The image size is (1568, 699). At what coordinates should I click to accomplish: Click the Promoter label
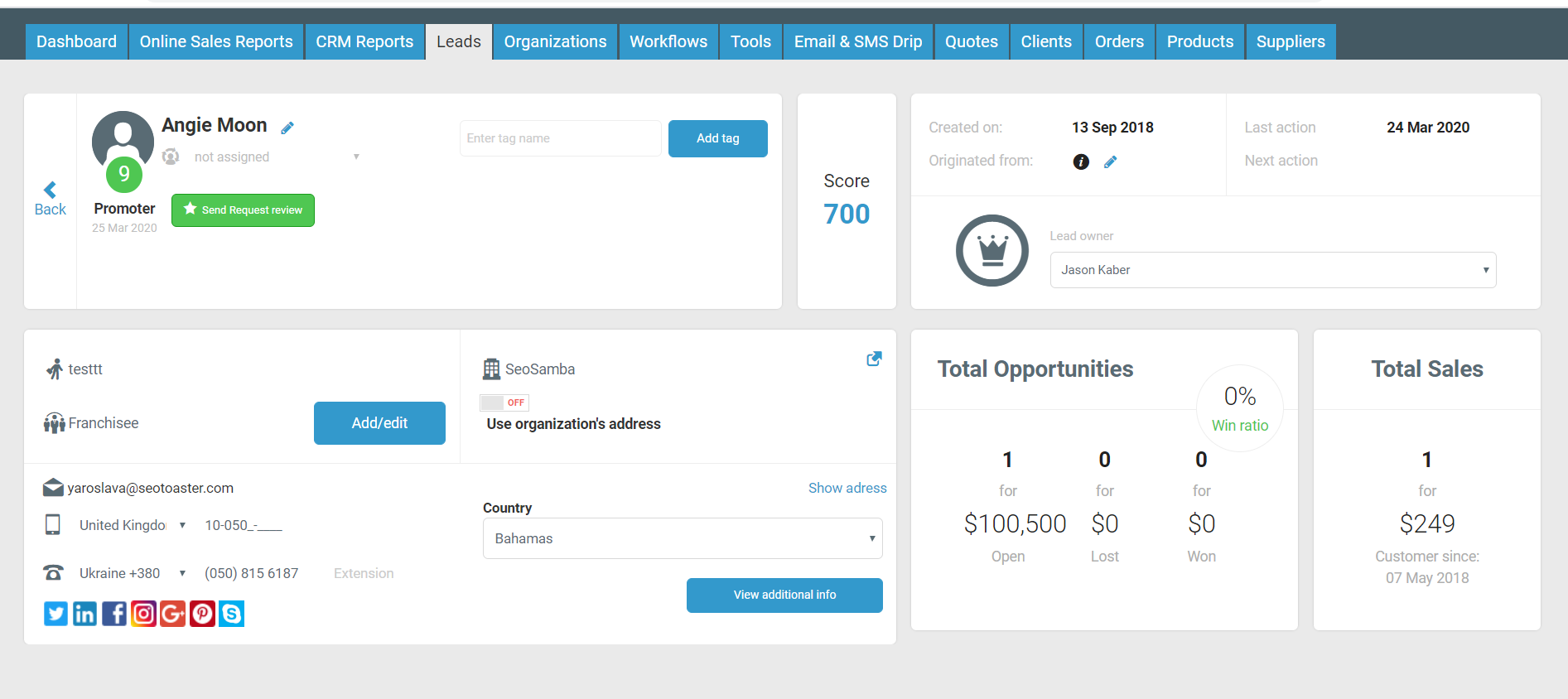click(x=124, y=209)
